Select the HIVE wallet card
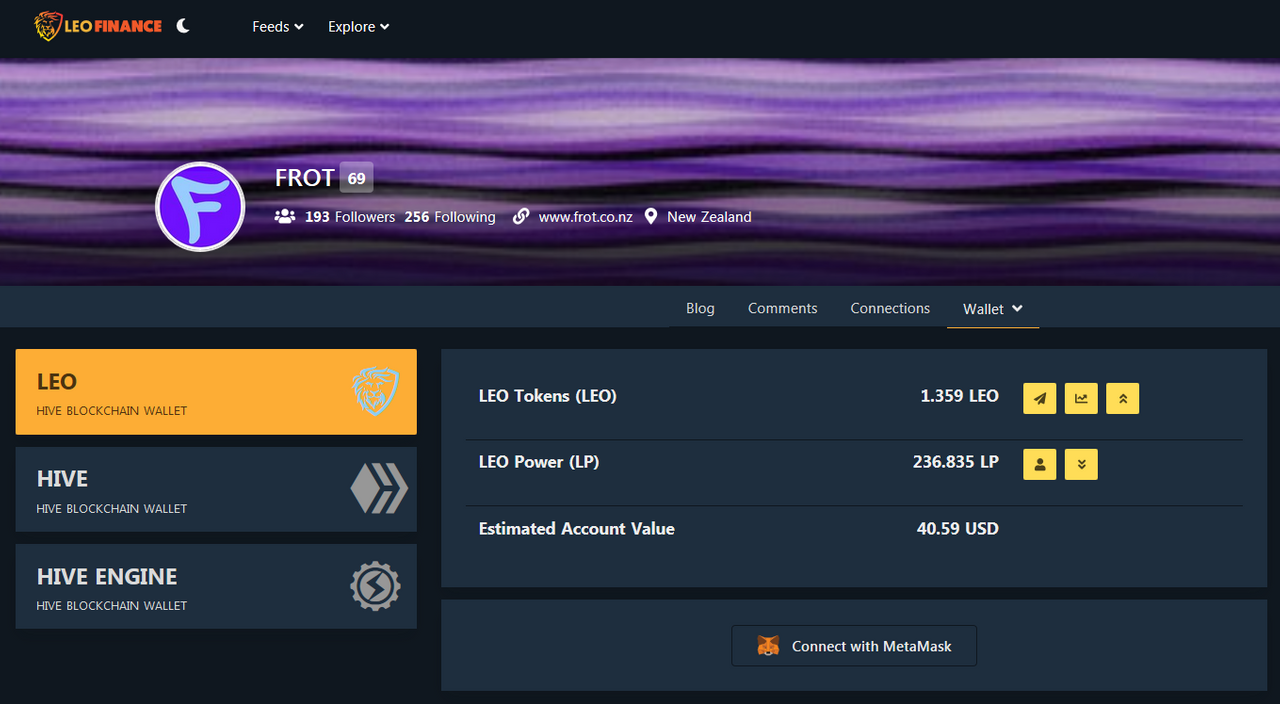The image size is (1280, 704). point(216,489)
